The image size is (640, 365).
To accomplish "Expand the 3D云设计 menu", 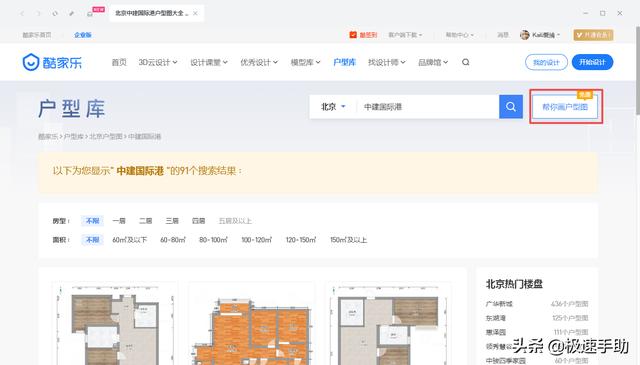I will (158, 62).
